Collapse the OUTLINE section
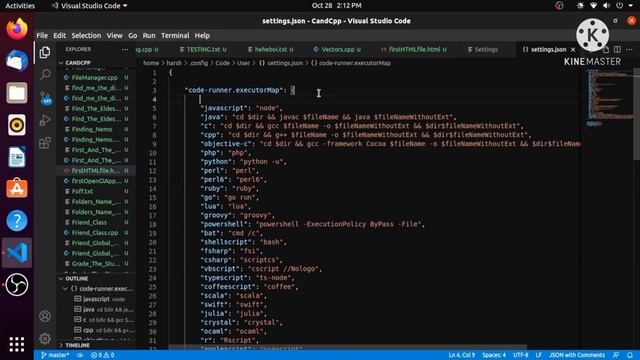This screenshot has height=360, width=640. click(77, 278)
